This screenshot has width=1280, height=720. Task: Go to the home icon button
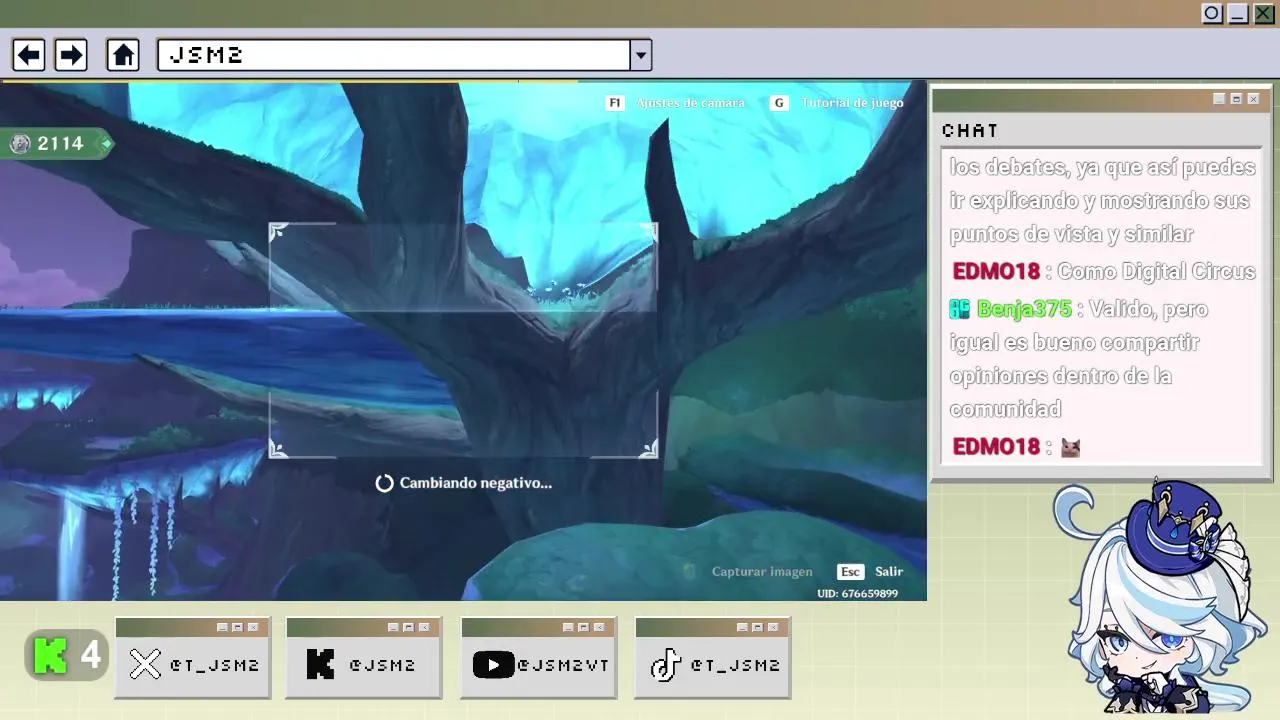(x=123, y=55)
